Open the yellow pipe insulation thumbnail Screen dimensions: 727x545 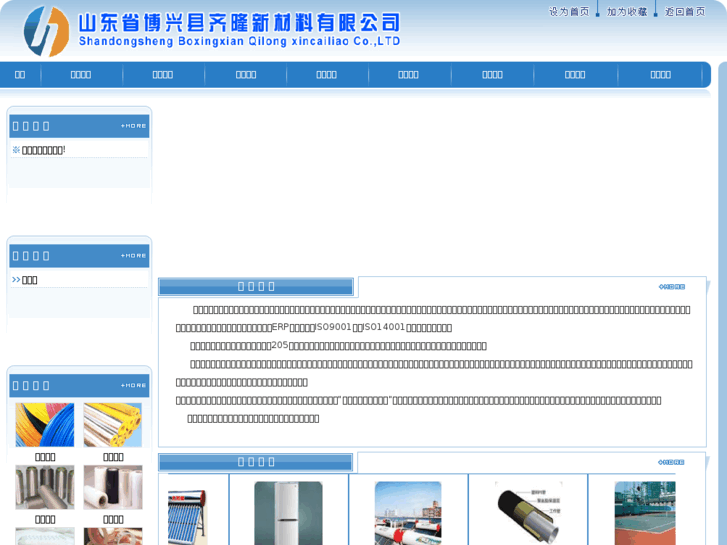113,425
